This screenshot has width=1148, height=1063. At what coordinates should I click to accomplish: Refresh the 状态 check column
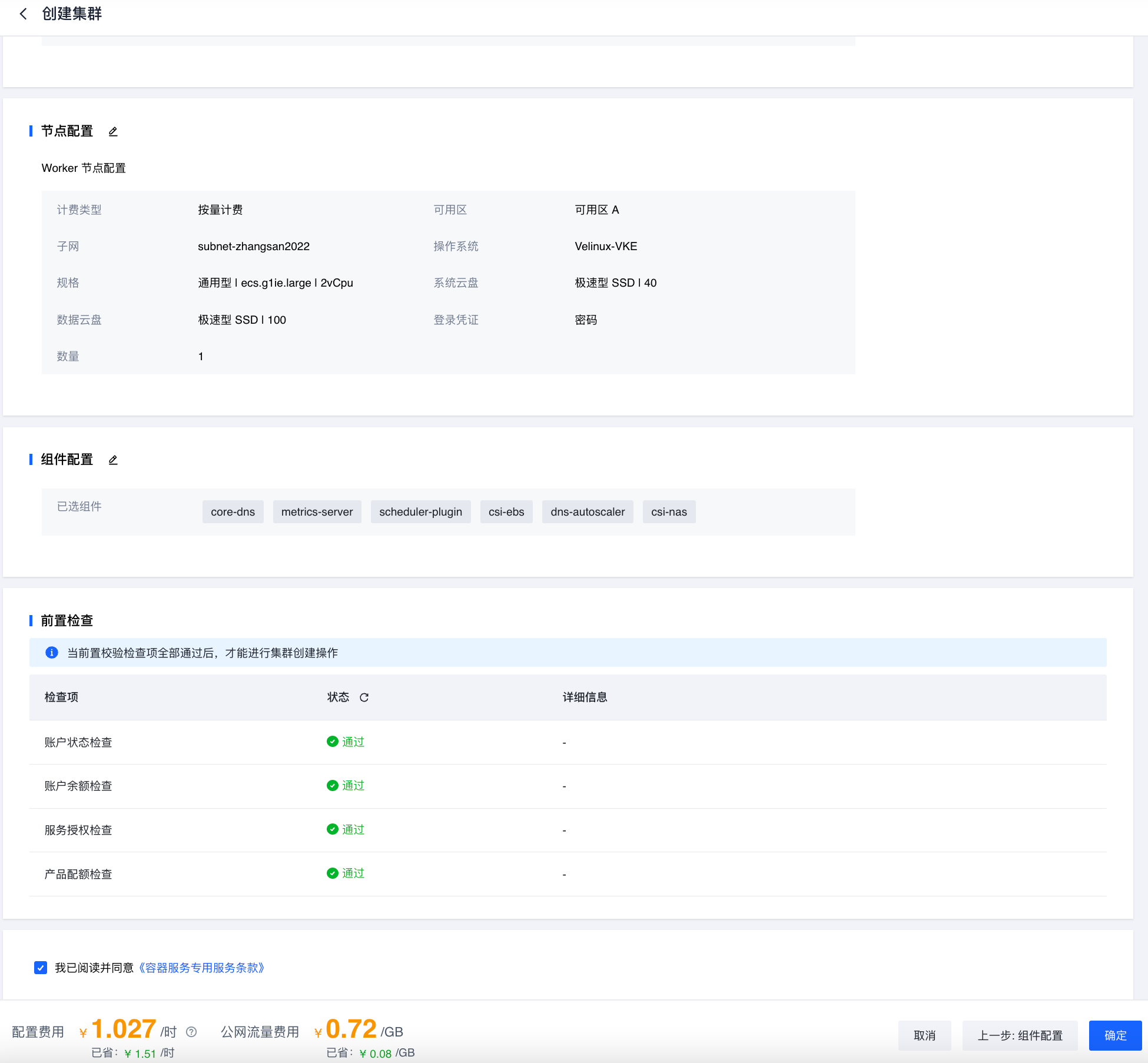[x=364, y=697]
